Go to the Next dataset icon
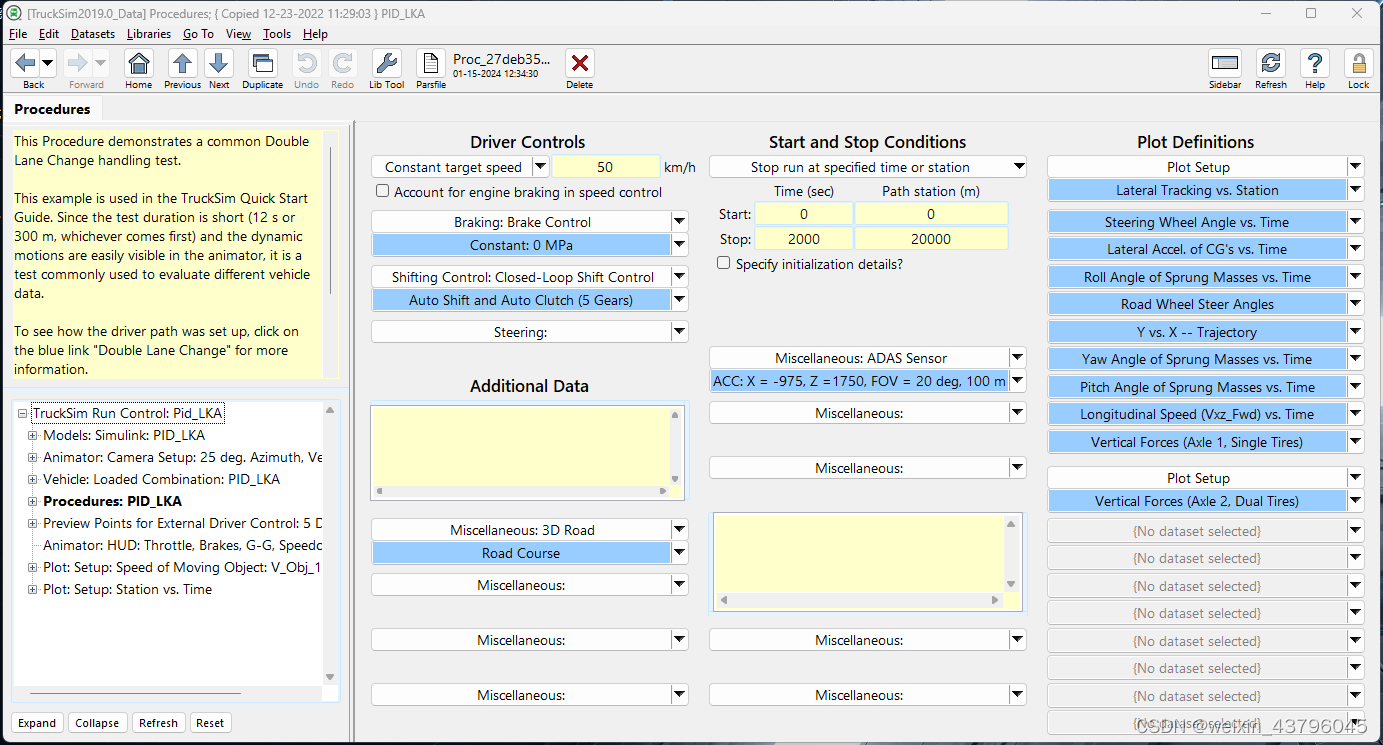This screenshot has height=745, width=1383. tap(219, 63)
